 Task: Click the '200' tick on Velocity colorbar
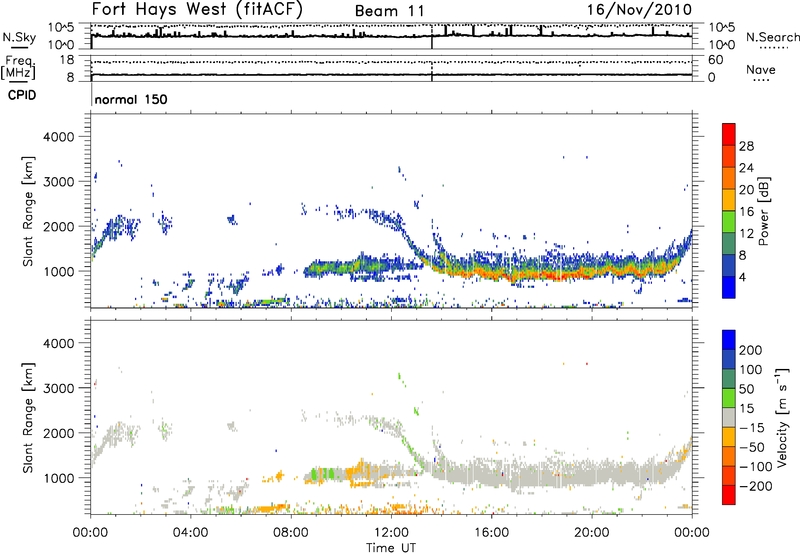click(751, 350)
